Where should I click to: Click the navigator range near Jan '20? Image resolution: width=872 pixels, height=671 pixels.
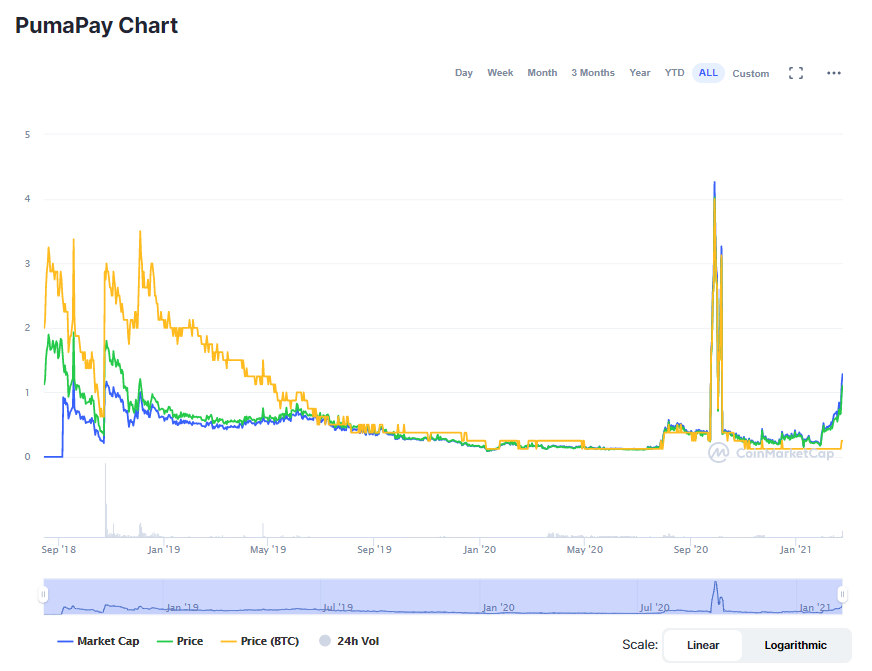(x=498, y=607)
